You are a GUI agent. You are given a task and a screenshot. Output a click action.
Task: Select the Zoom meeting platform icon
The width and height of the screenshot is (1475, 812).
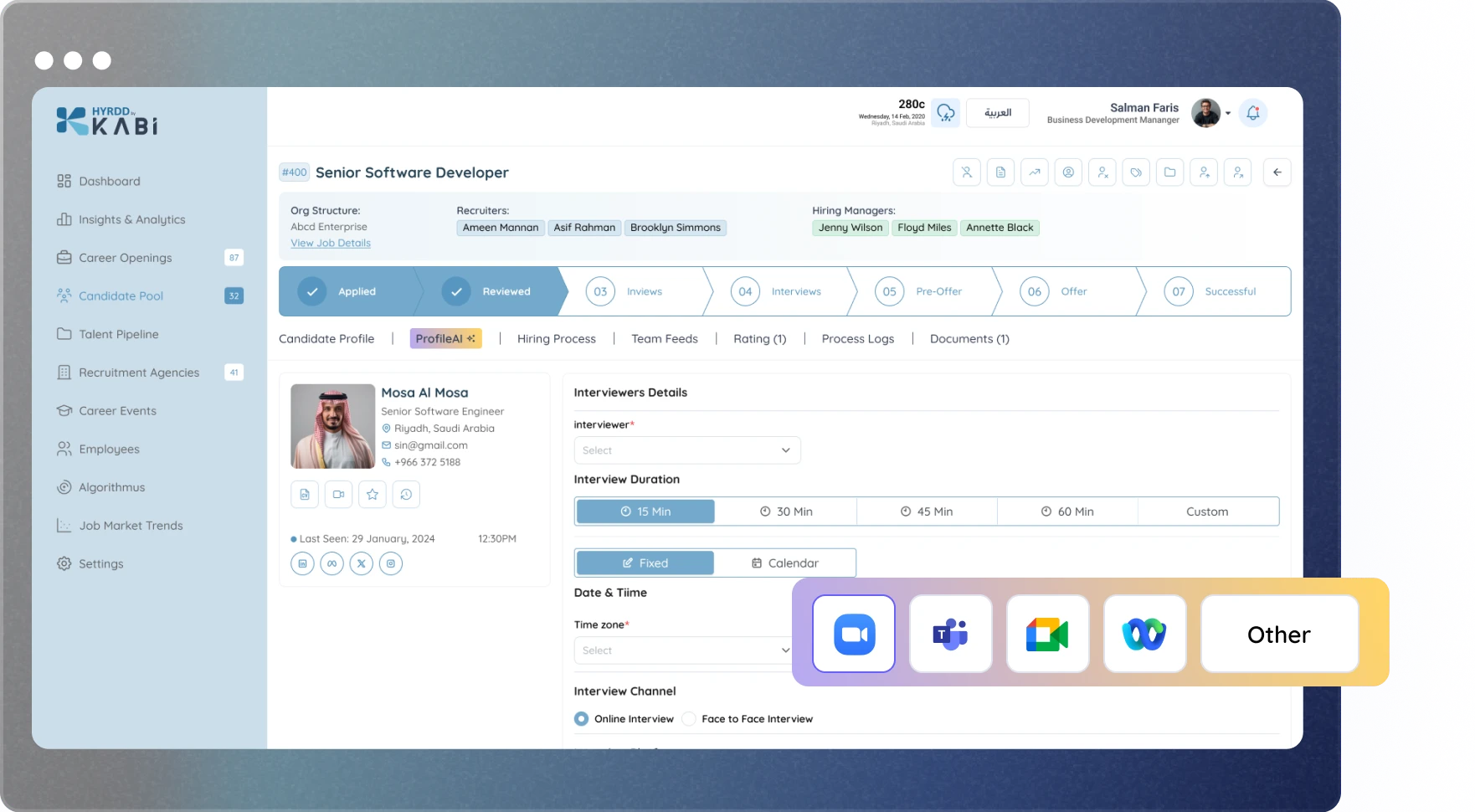click(854, 634)
